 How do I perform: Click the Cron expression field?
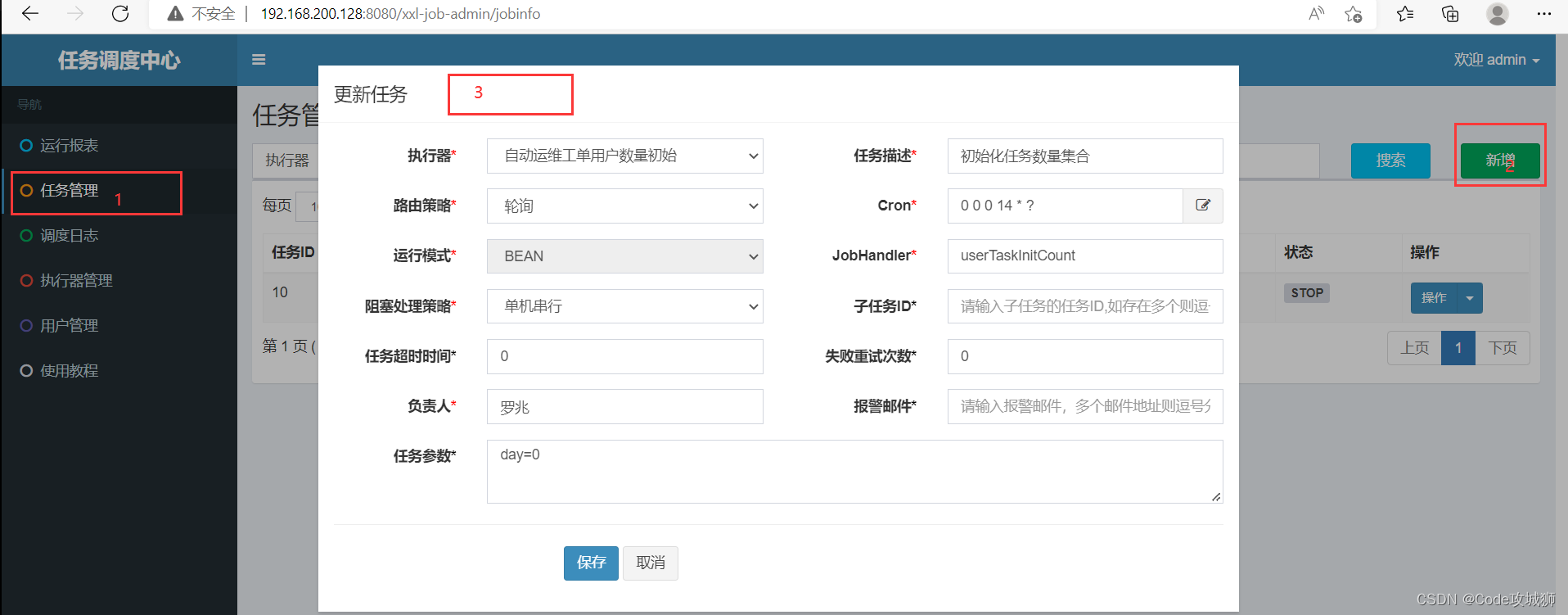pos(1066,206)
